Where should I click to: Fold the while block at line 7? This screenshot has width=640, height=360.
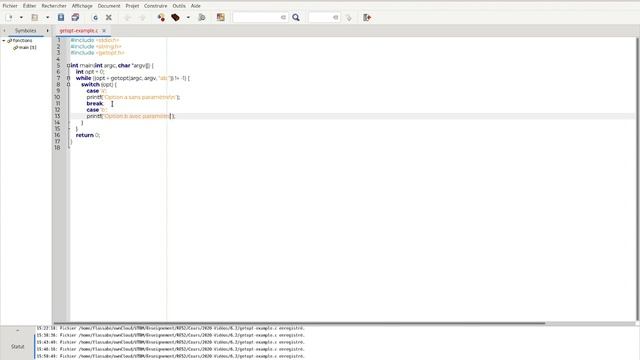[x=68, y=78]
